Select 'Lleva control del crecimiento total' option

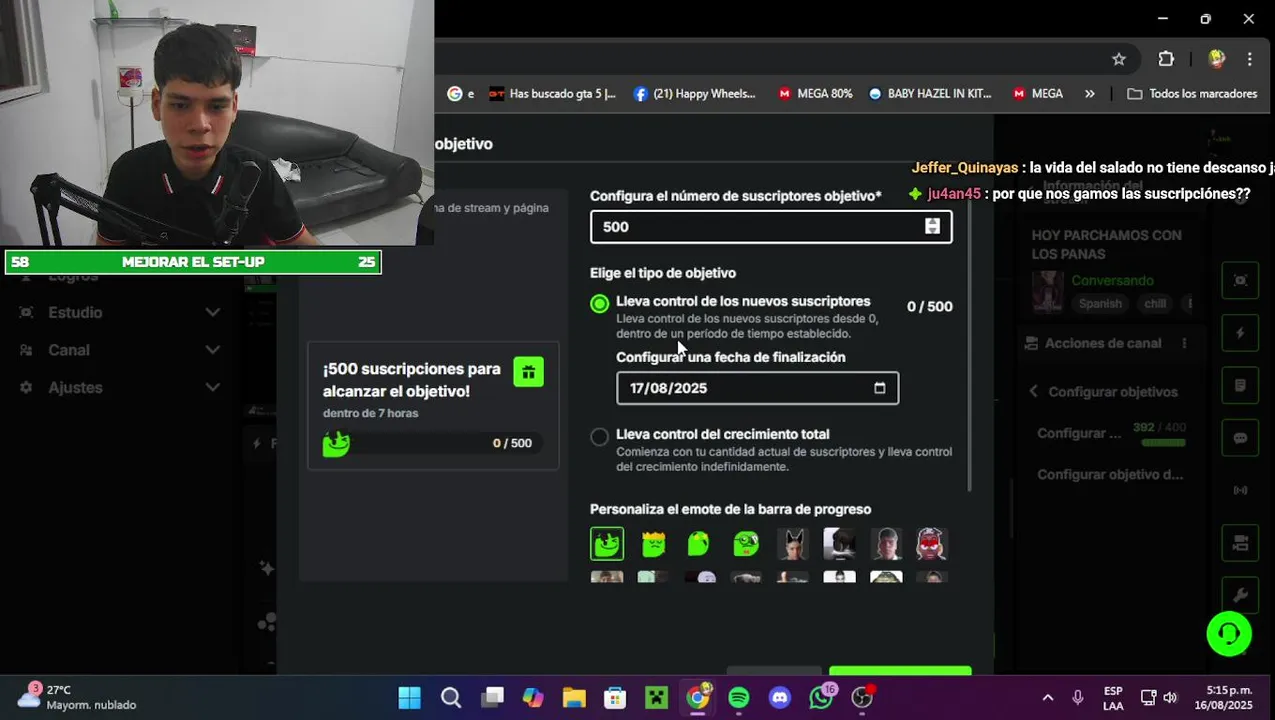coord(599,437)
